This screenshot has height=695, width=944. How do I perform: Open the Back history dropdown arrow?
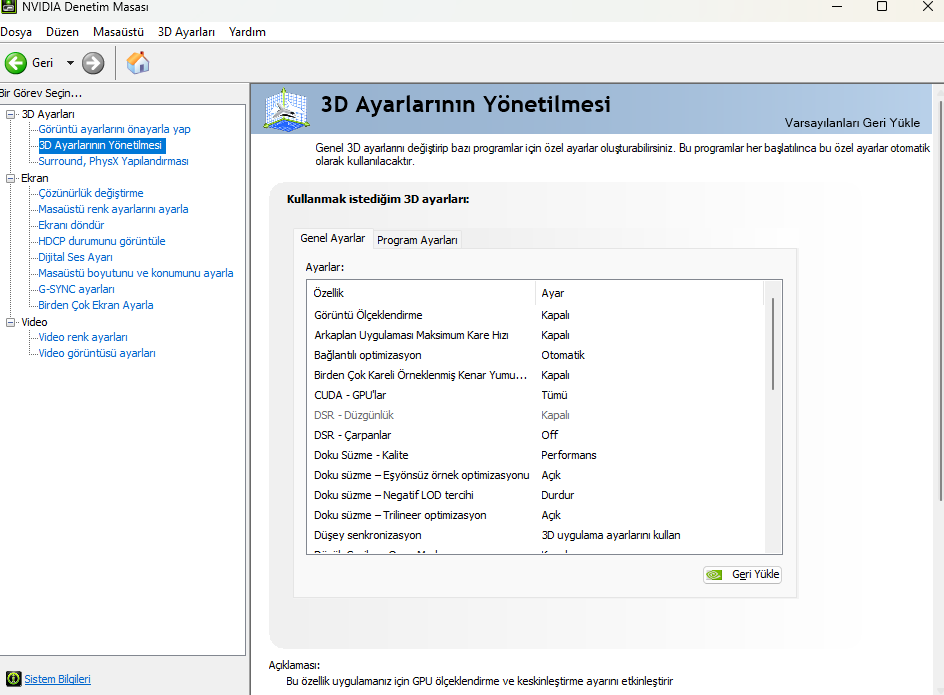pos(70,63)
